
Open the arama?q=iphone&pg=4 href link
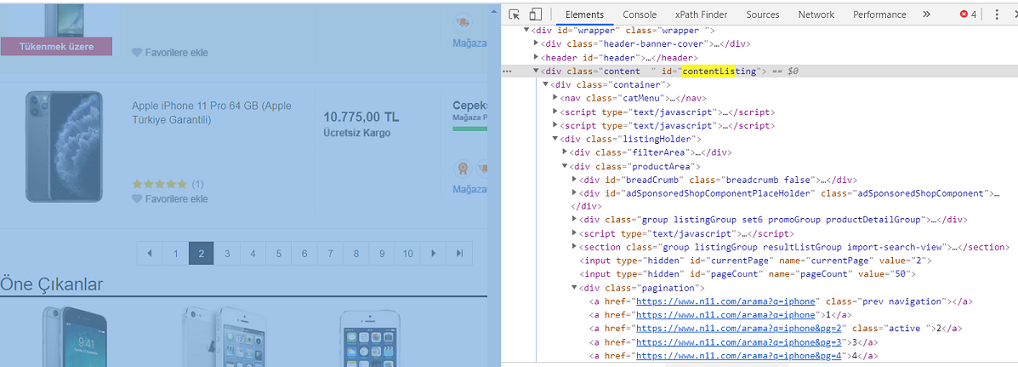click(x=739, y=355)
